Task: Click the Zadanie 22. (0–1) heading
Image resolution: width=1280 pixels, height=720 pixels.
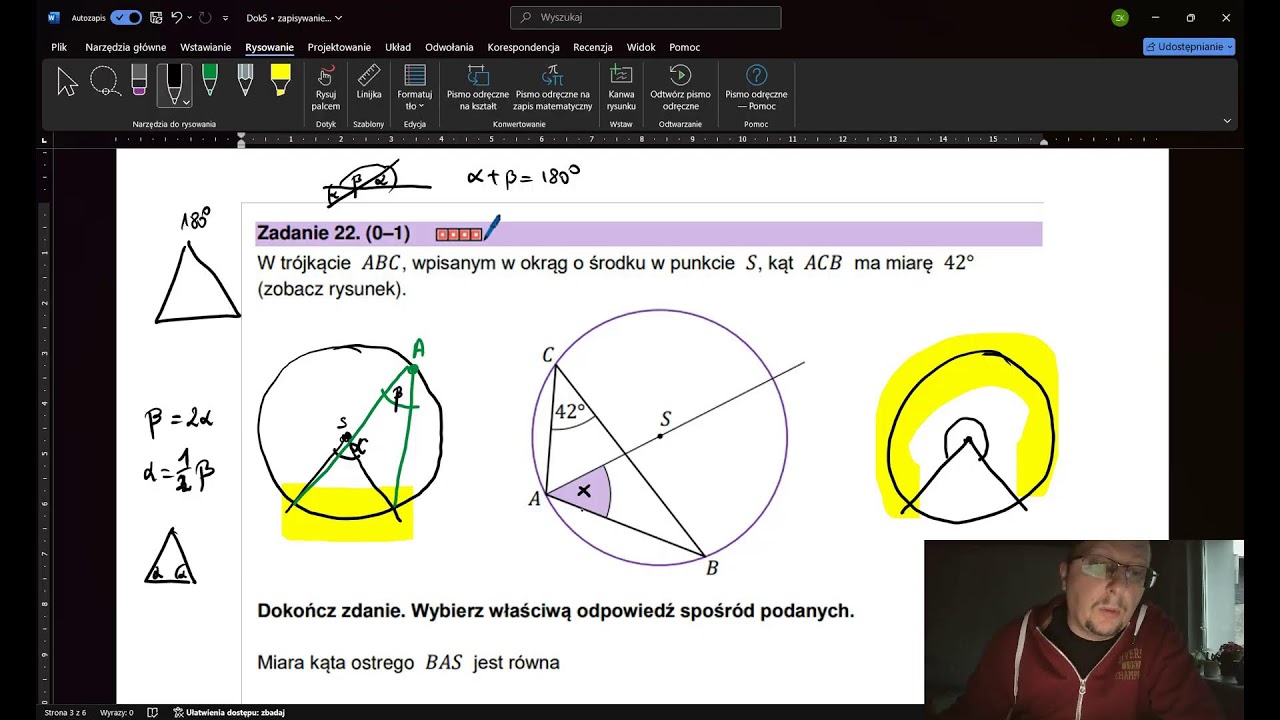Action: pyautogui.click(x=333, y=233)
